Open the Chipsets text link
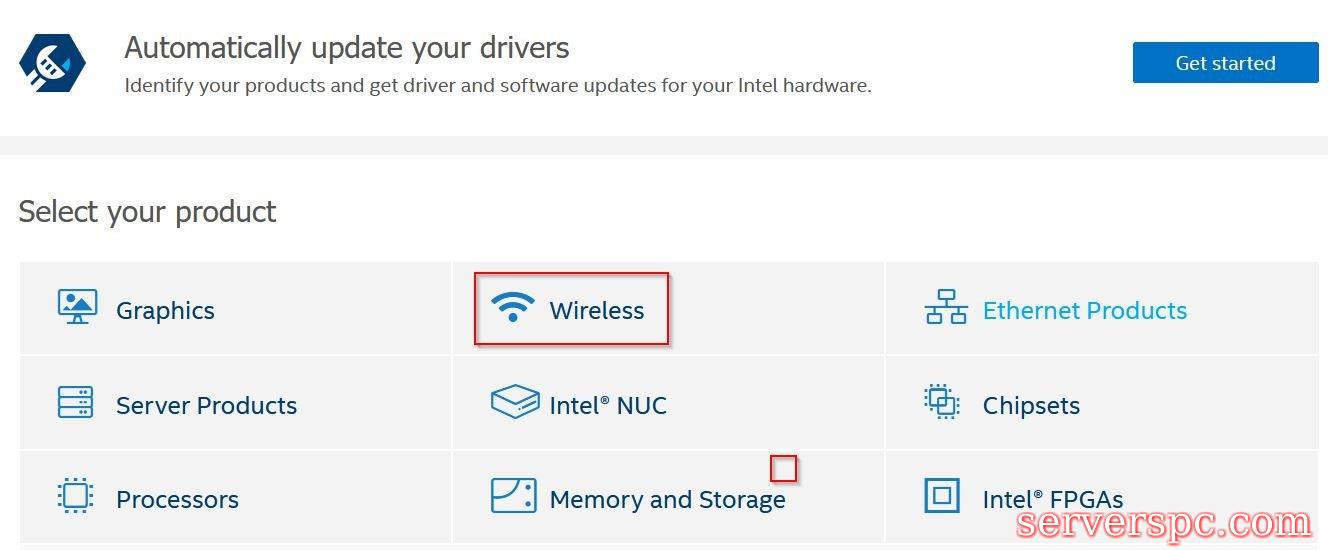The width and height of the screenshot is (1328, 550). pos(1031,406)
